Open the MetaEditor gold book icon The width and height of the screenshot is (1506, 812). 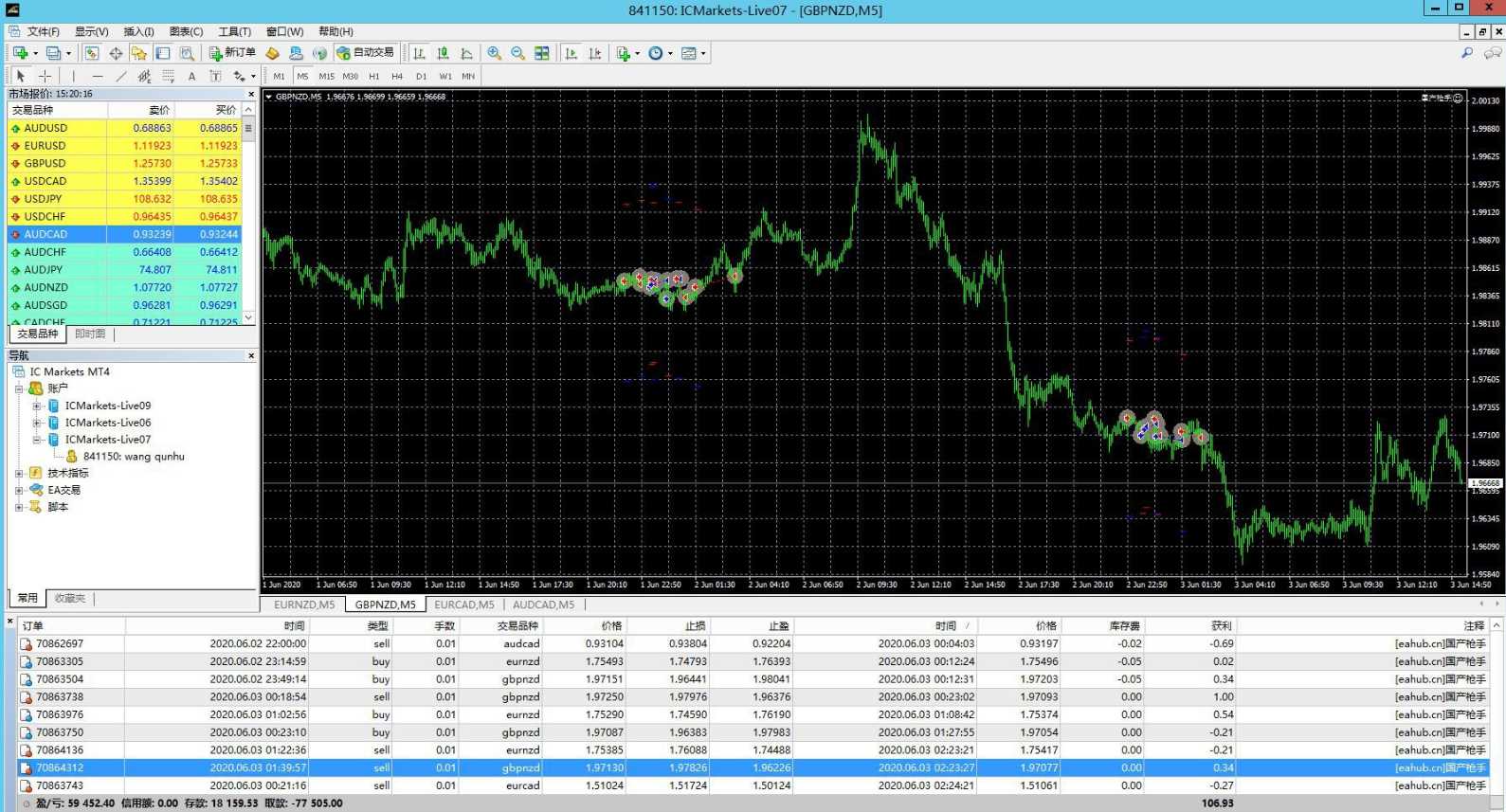(273, 53)
